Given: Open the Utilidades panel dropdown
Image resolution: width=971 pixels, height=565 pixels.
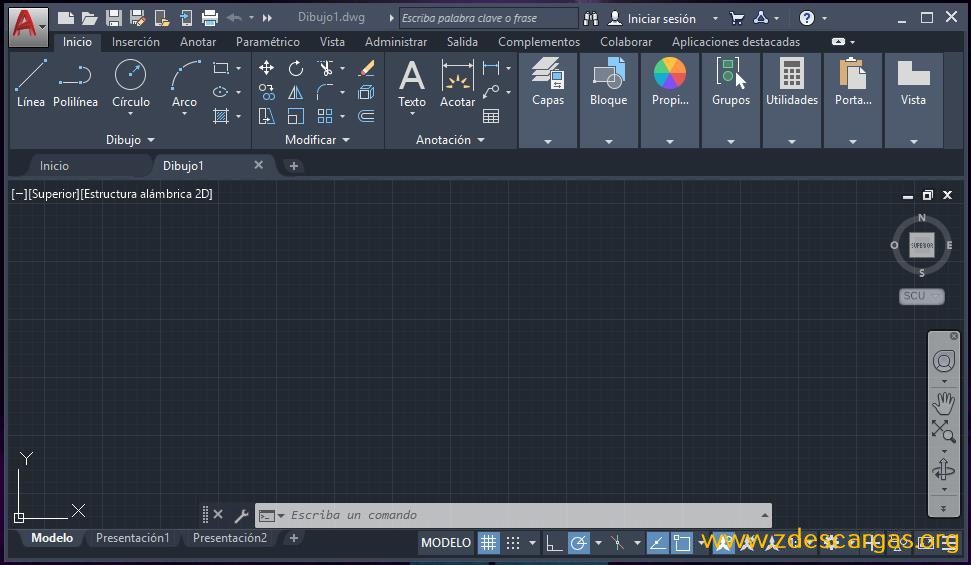Looking at the screenshot, I should (792, 142).
